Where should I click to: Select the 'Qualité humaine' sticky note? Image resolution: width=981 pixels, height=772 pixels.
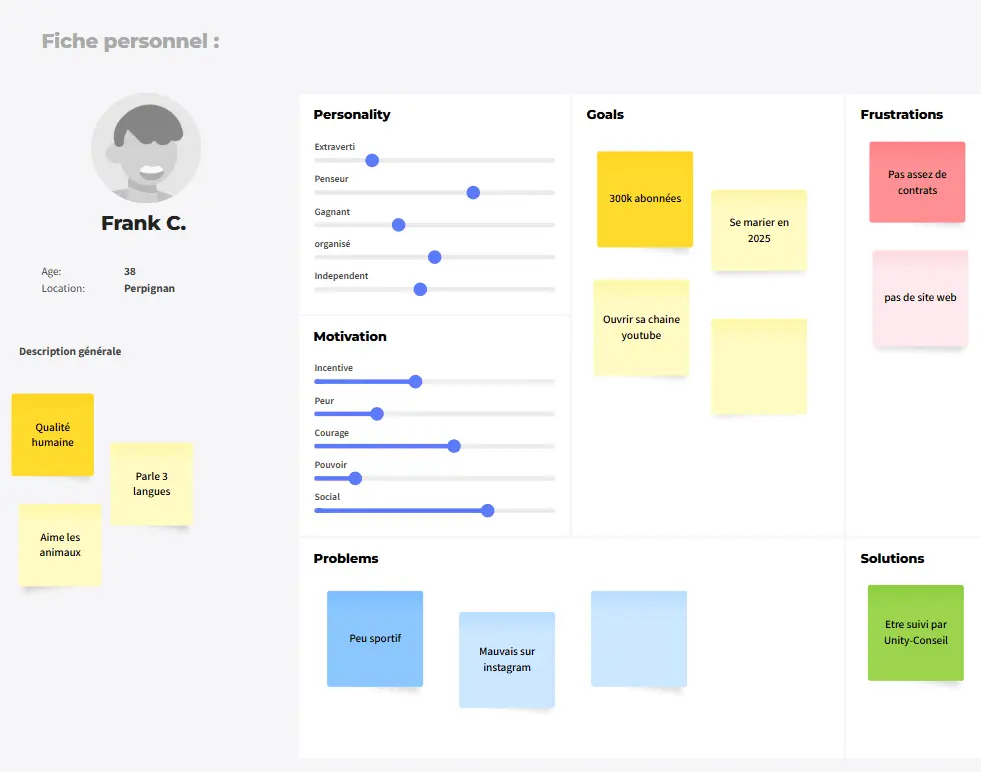click(53, 434)
